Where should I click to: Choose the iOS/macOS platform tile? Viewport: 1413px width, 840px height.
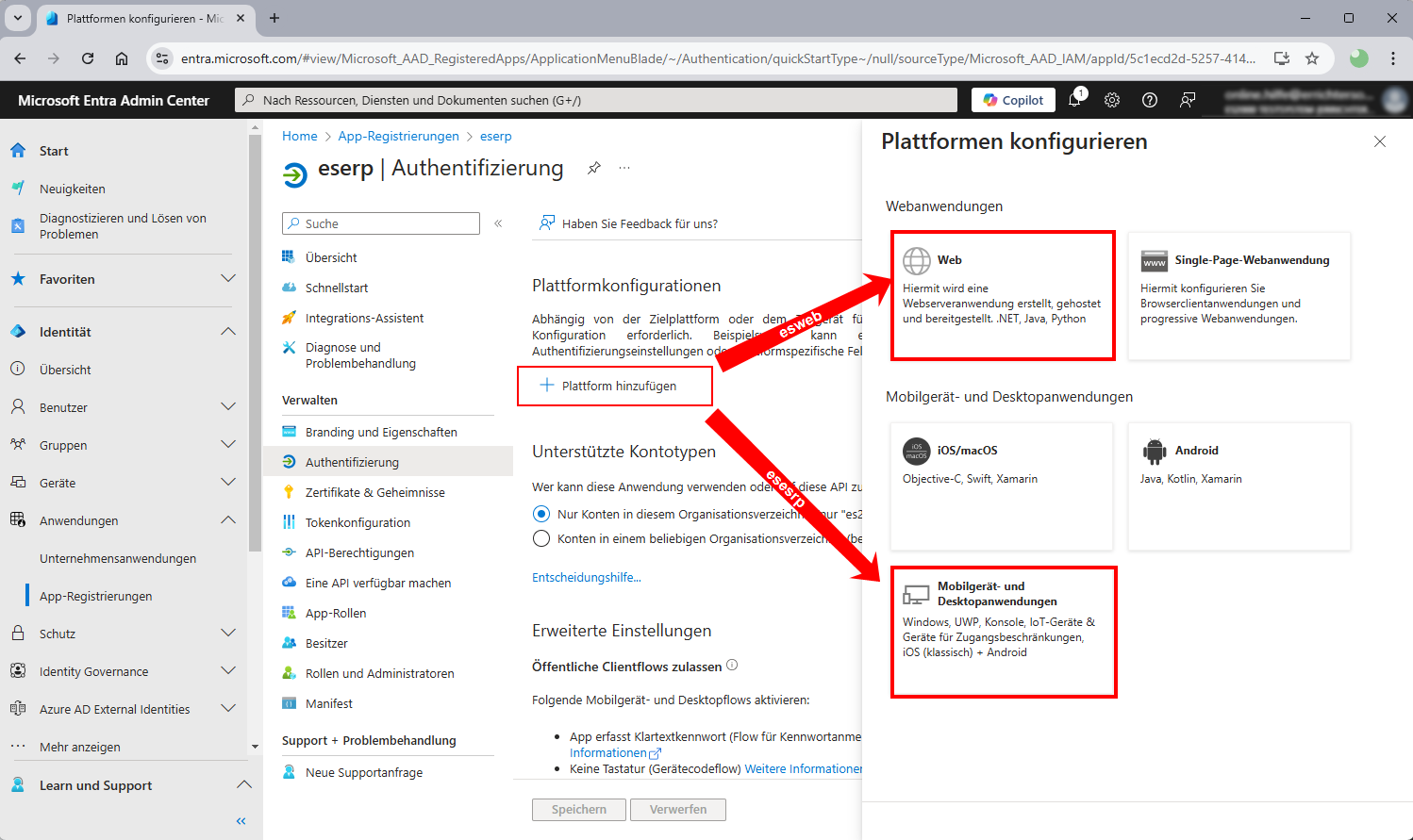(x=1002, y=486)
